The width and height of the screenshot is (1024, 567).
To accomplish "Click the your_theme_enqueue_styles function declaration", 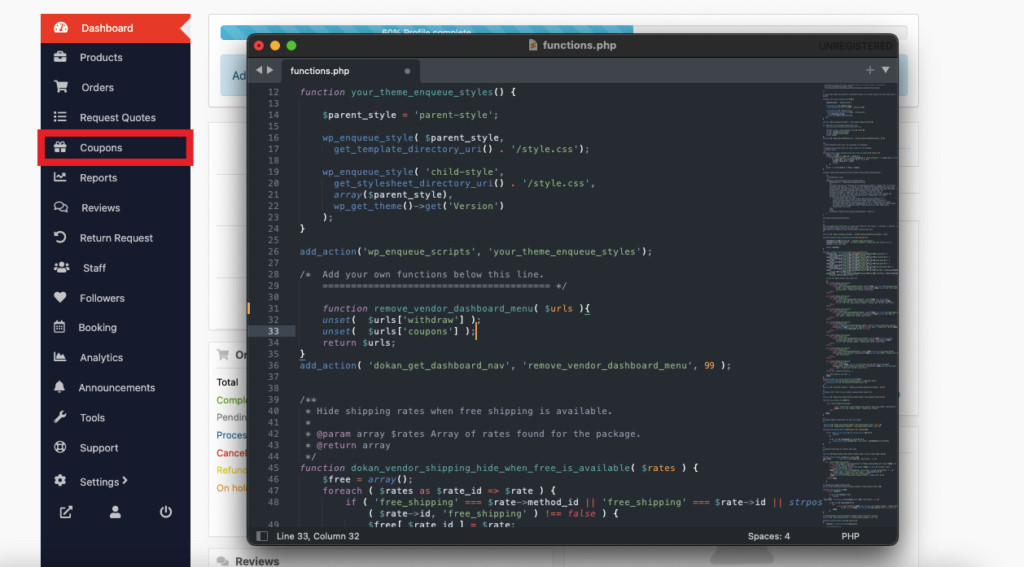I will click(408, 92).
